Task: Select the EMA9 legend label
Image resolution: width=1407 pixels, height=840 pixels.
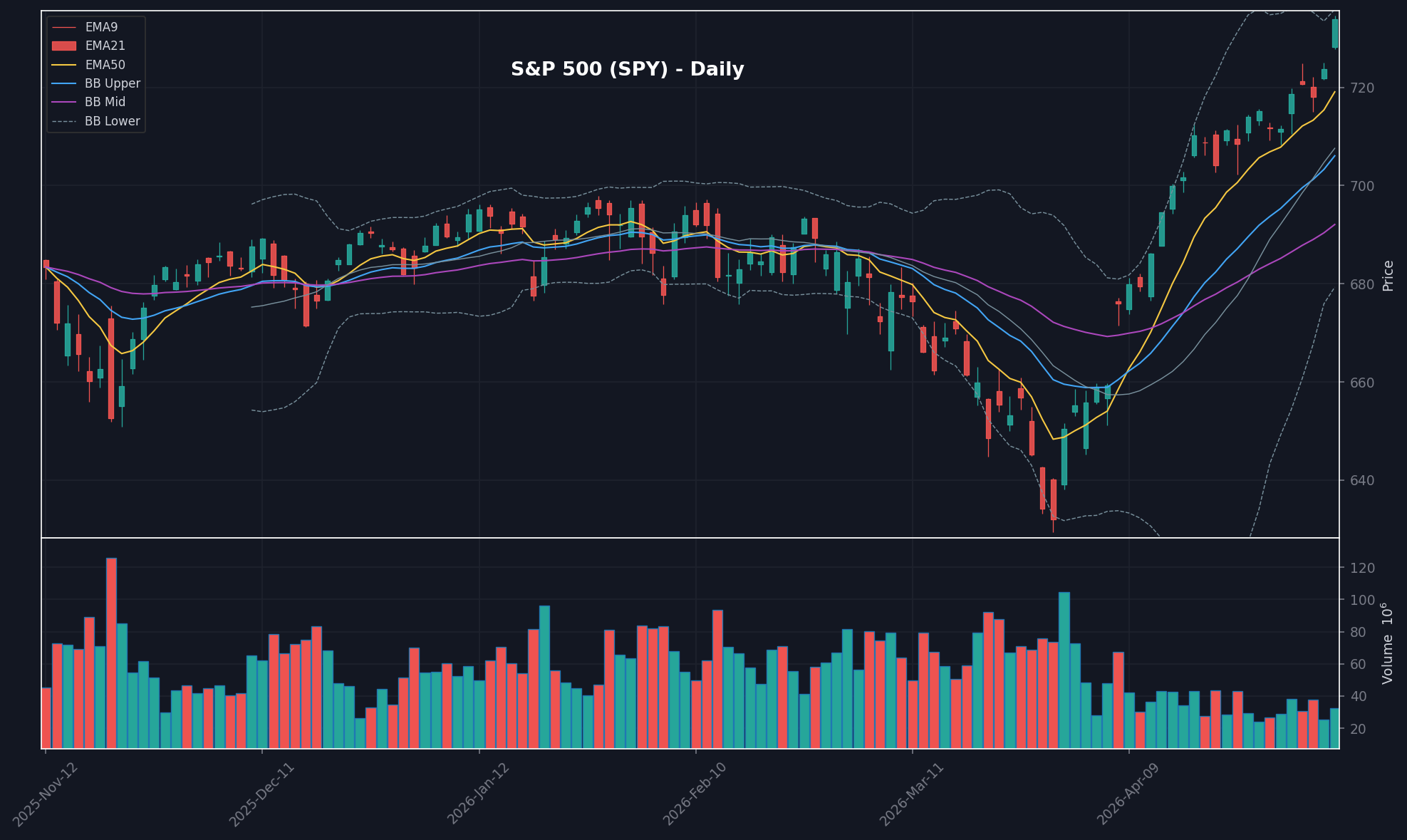Action: (101, 27)
